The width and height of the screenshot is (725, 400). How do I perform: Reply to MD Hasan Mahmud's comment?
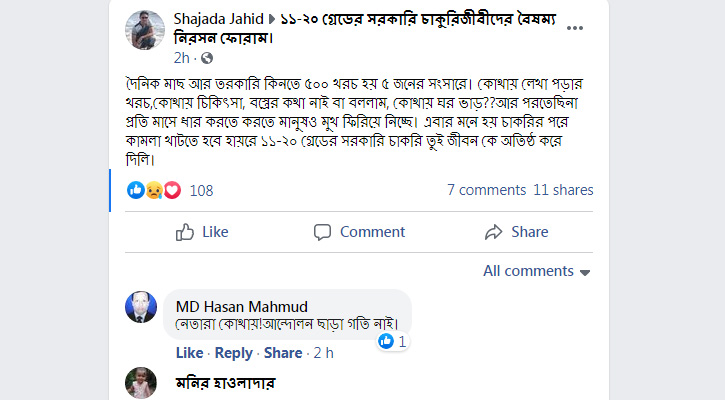pyautogui.click(x=234, y=353)
